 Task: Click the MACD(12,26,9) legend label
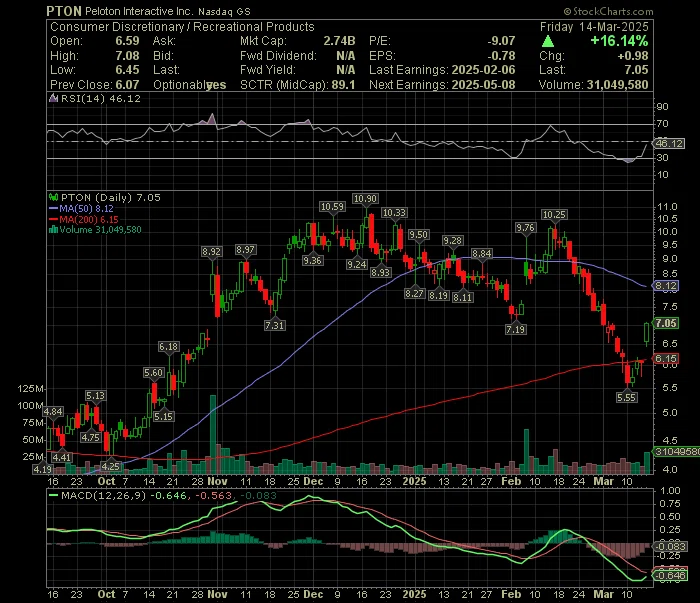104,495
